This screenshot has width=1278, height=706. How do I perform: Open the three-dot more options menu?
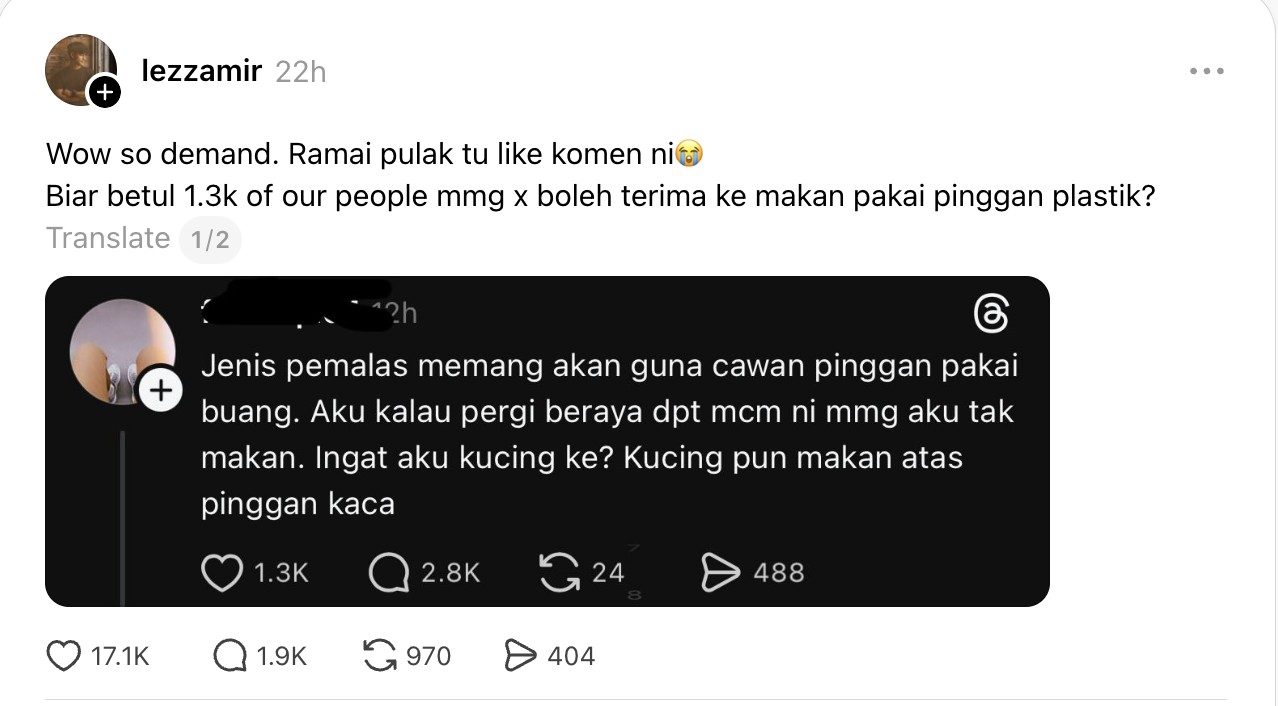tap(1207, 72)
